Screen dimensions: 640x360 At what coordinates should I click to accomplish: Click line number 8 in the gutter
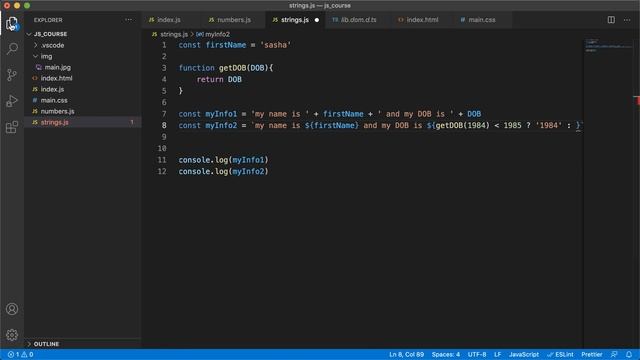click(164, 125)
